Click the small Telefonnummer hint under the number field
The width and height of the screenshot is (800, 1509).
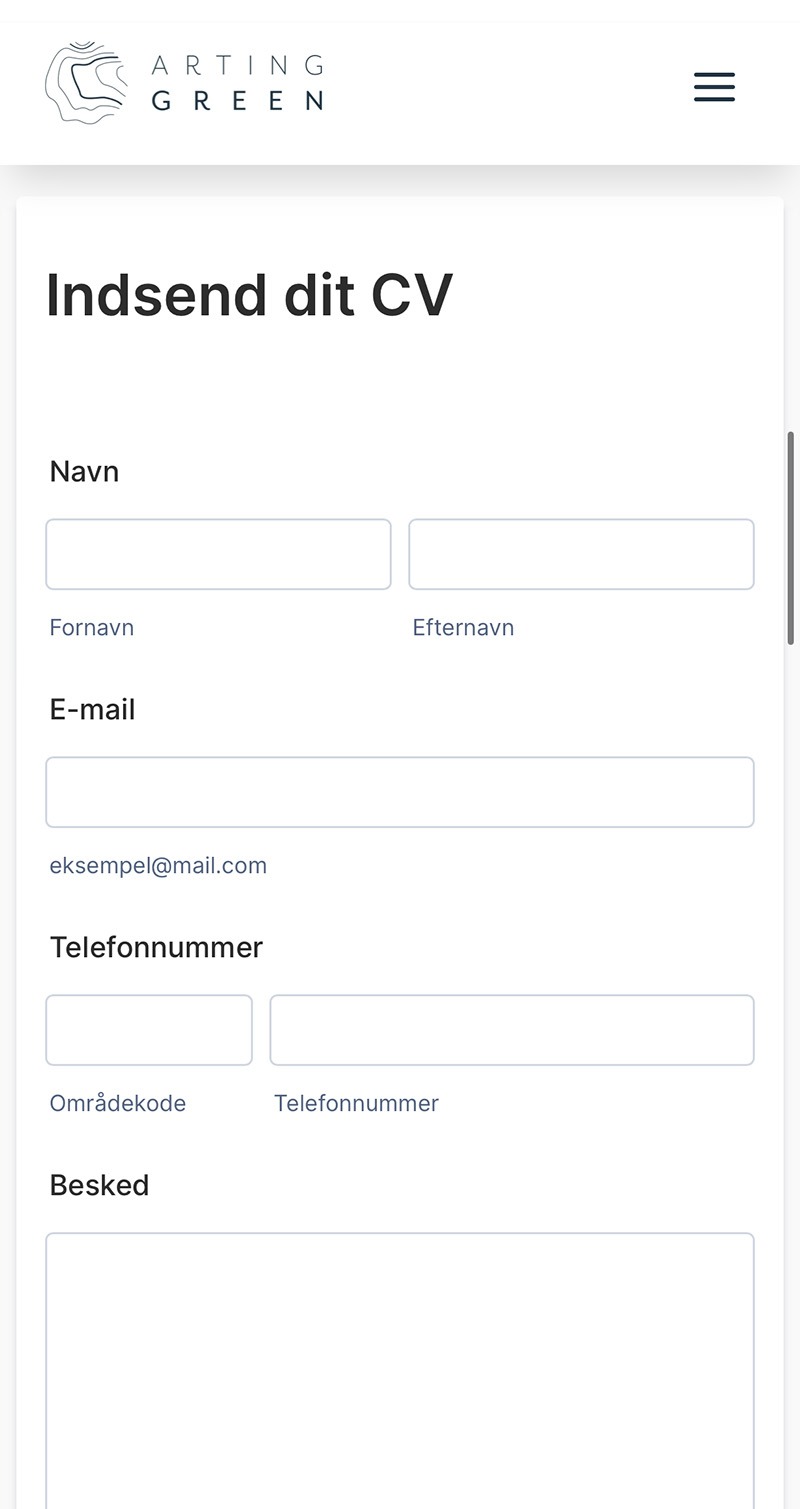coord(356,1104)
